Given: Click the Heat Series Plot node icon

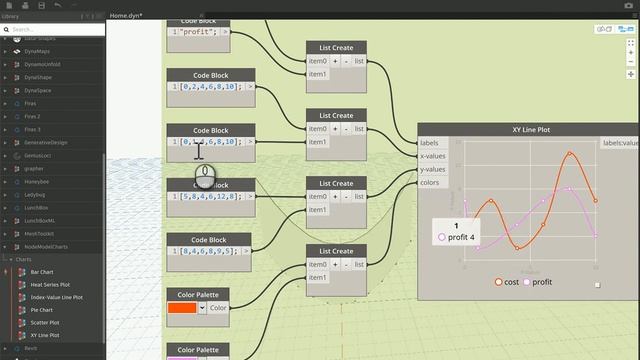Looking at the screenshot, I should (x=22, y=285).
